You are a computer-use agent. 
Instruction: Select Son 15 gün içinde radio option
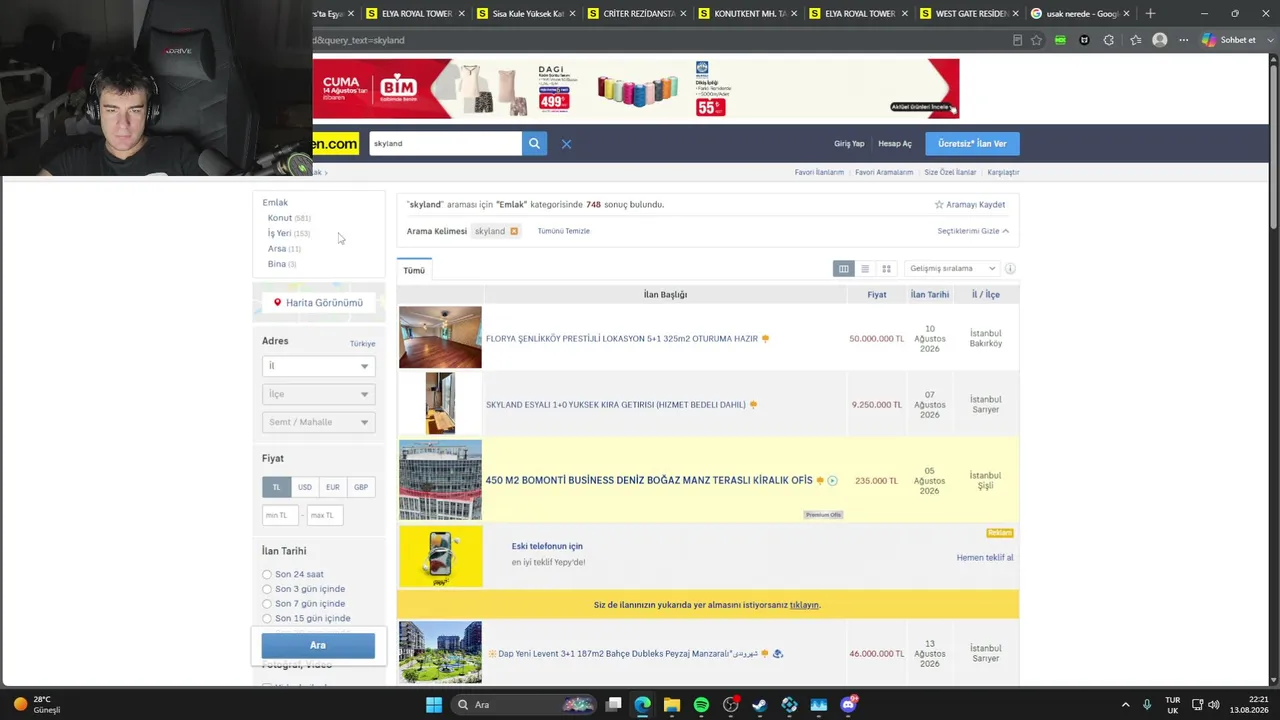(x=267, y=619)
